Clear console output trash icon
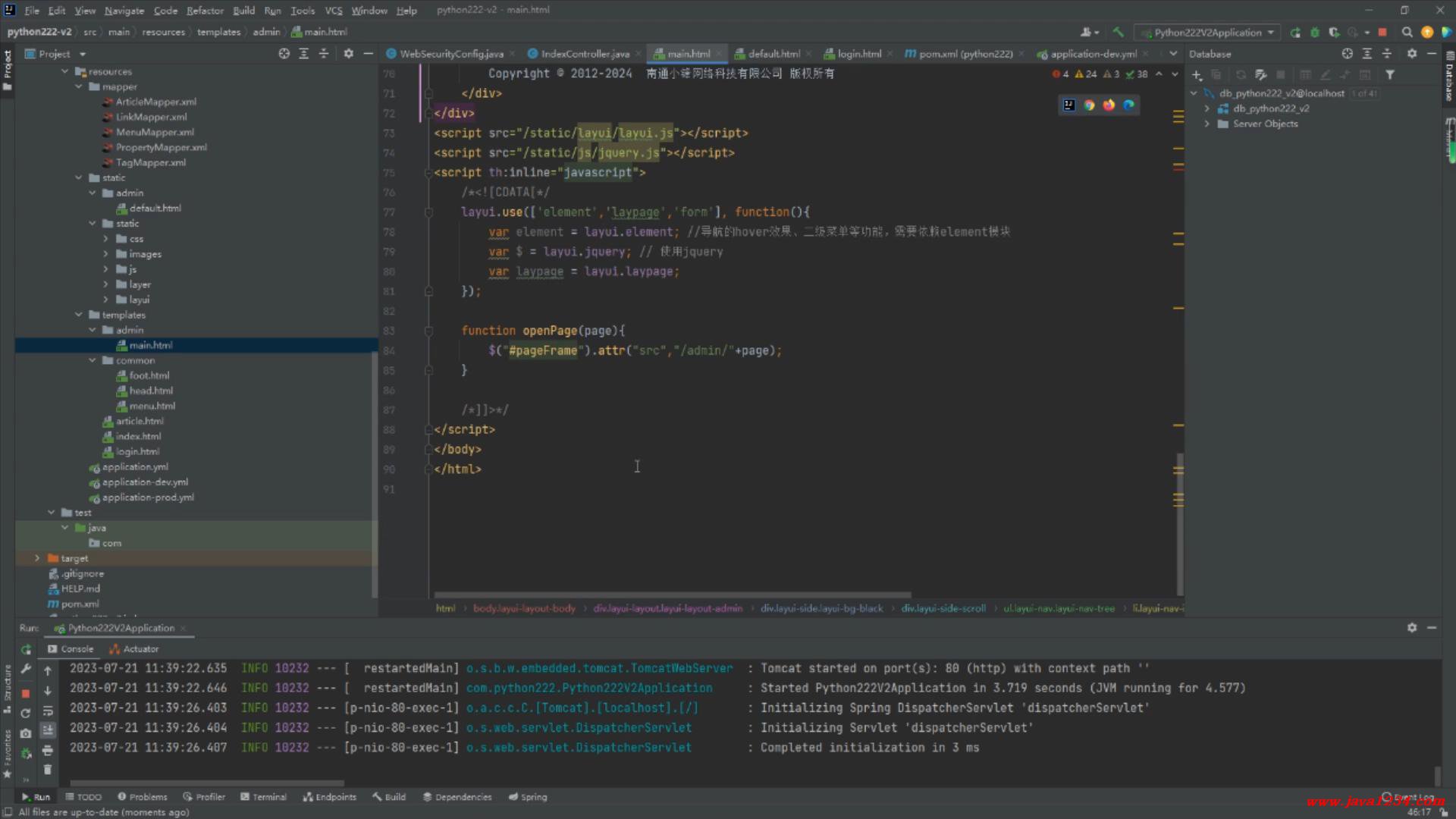The image size is (1456, 819). tap(47, 770)
